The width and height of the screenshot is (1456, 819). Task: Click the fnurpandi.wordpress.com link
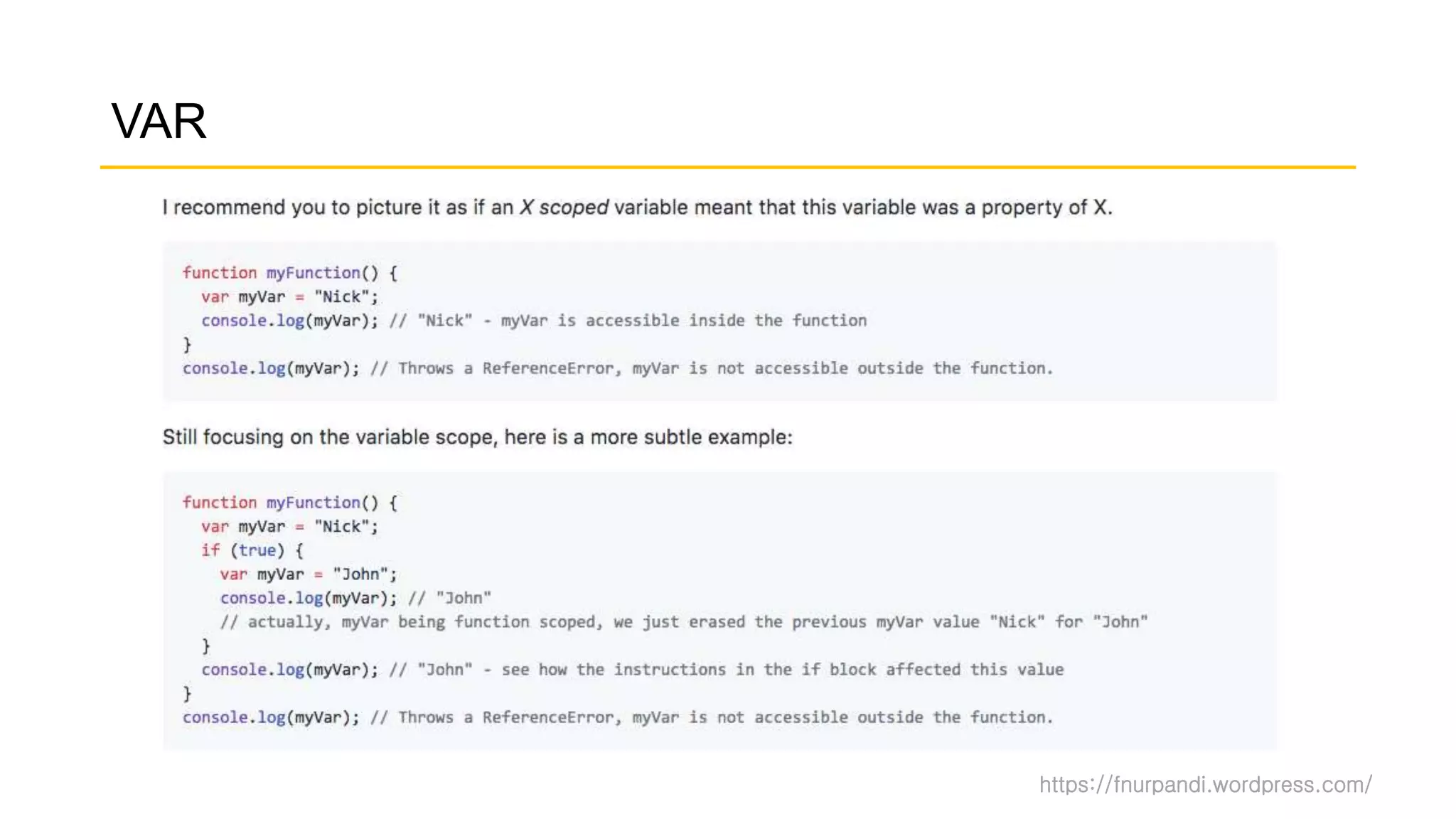pyautogui.click(x=1205, y=784)
